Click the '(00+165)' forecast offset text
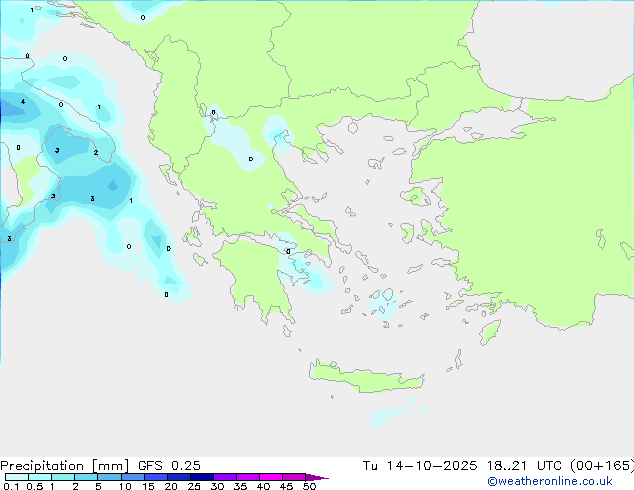Image resolution: width=634 pixels, height=490 pixels. [602, 466]
